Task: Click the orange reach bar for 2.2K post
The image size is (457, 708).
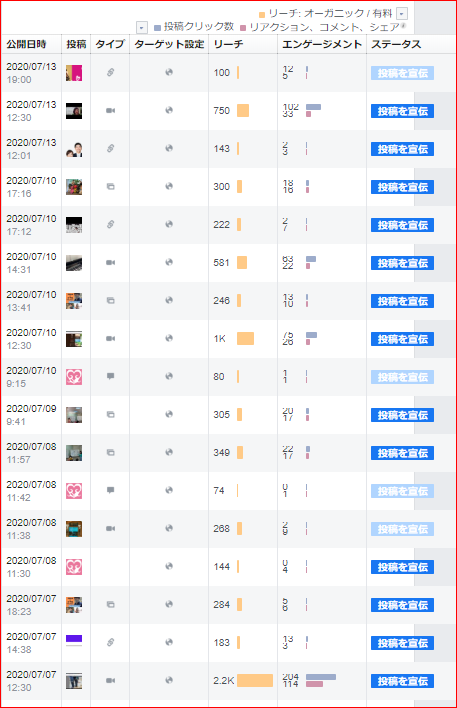Action: [x=255, y=680]
